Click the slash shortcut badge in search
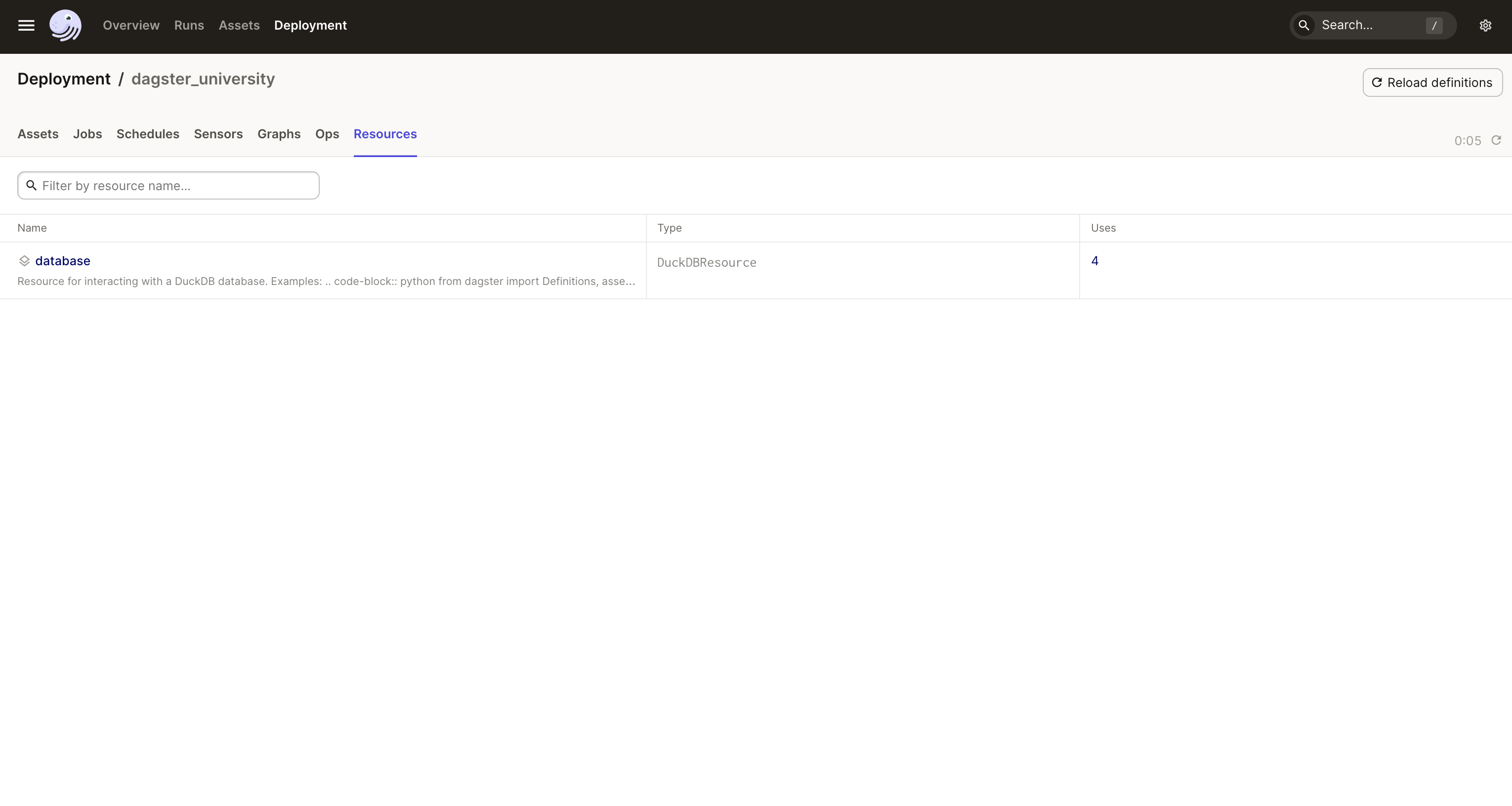Screen dimensions: 1512x806 (x=1434, y=25)
